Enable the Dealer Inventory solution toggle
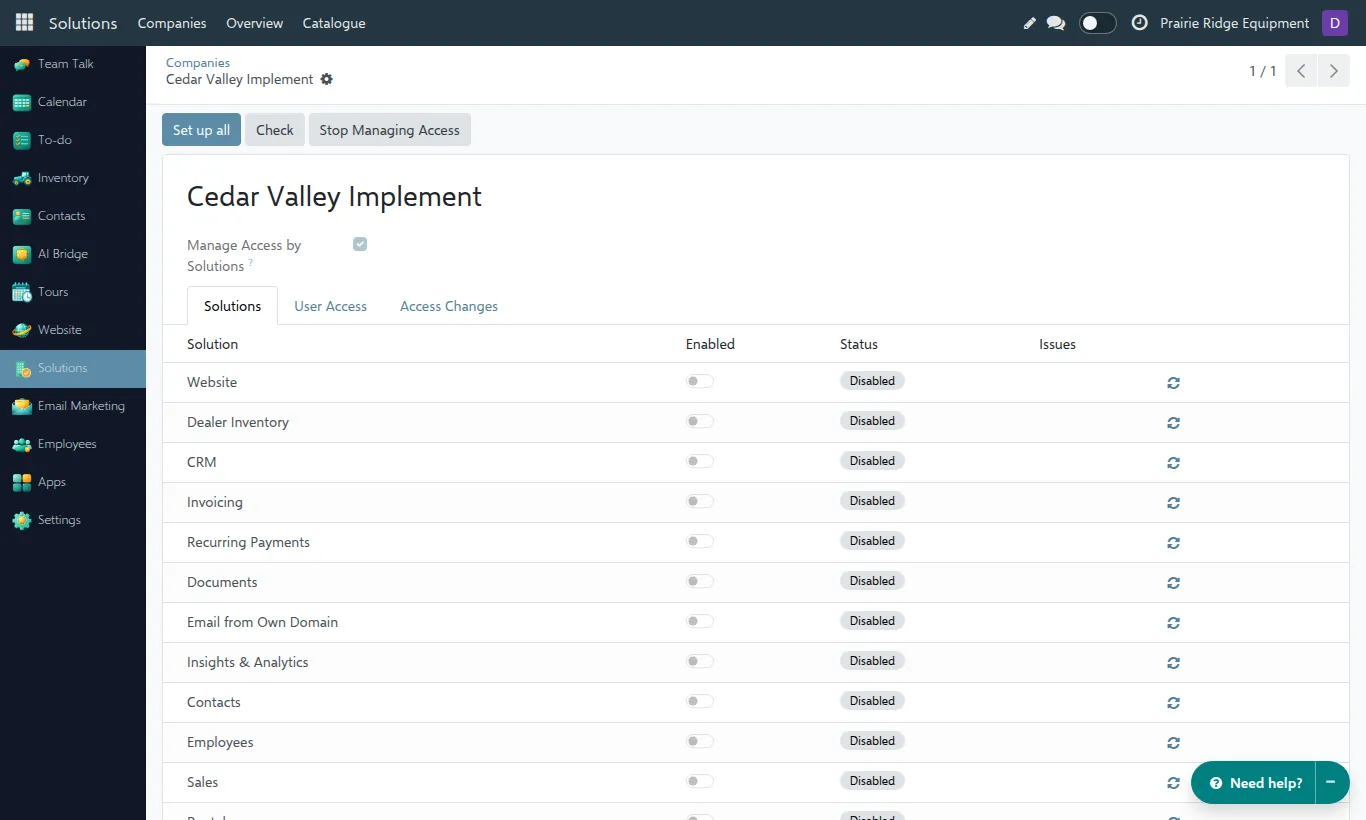 point(700,421)
